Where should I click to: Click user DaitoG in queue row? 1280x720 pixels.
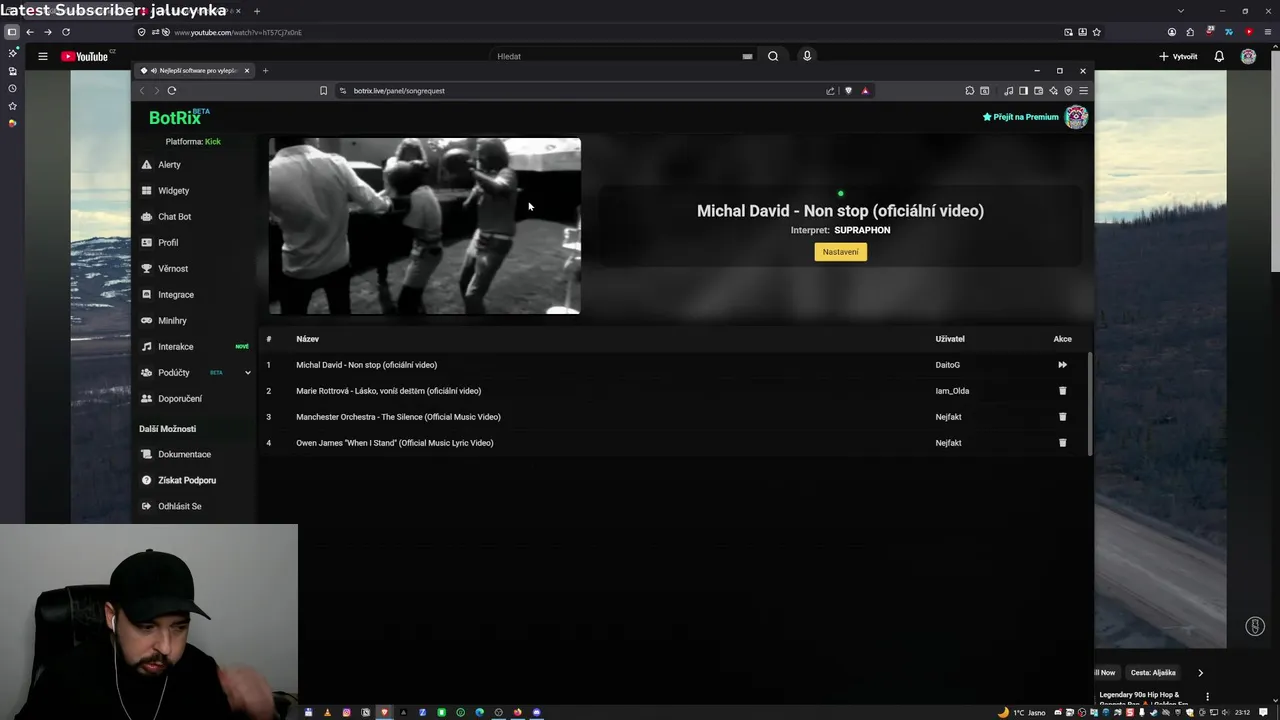tap(947, 365)
